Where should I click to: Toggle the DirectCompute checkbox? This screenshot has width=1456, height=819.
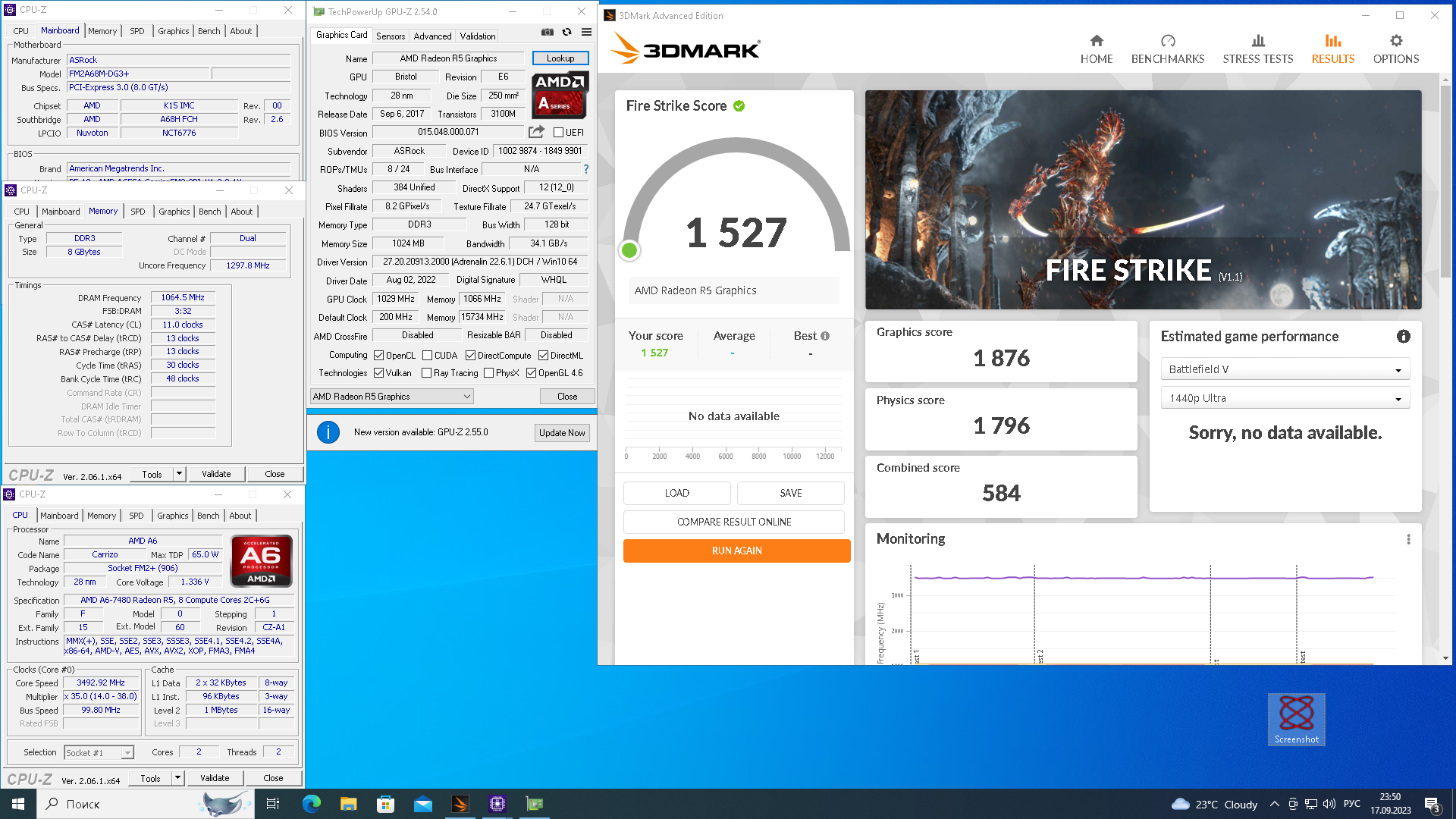click(470, 355)
